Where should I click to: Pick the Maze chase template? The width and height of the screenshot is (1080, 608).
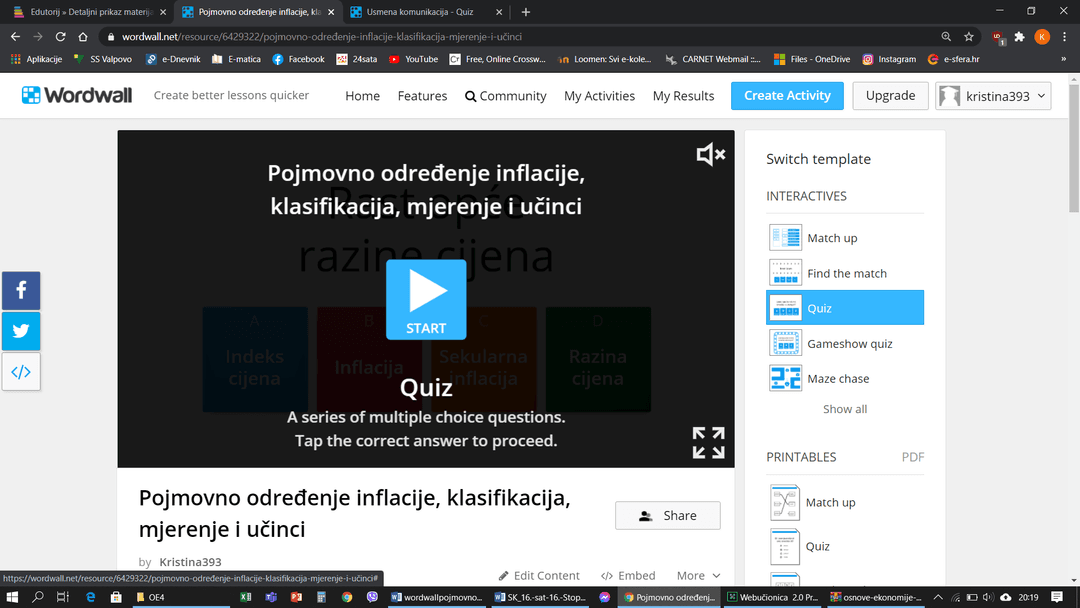838,378
